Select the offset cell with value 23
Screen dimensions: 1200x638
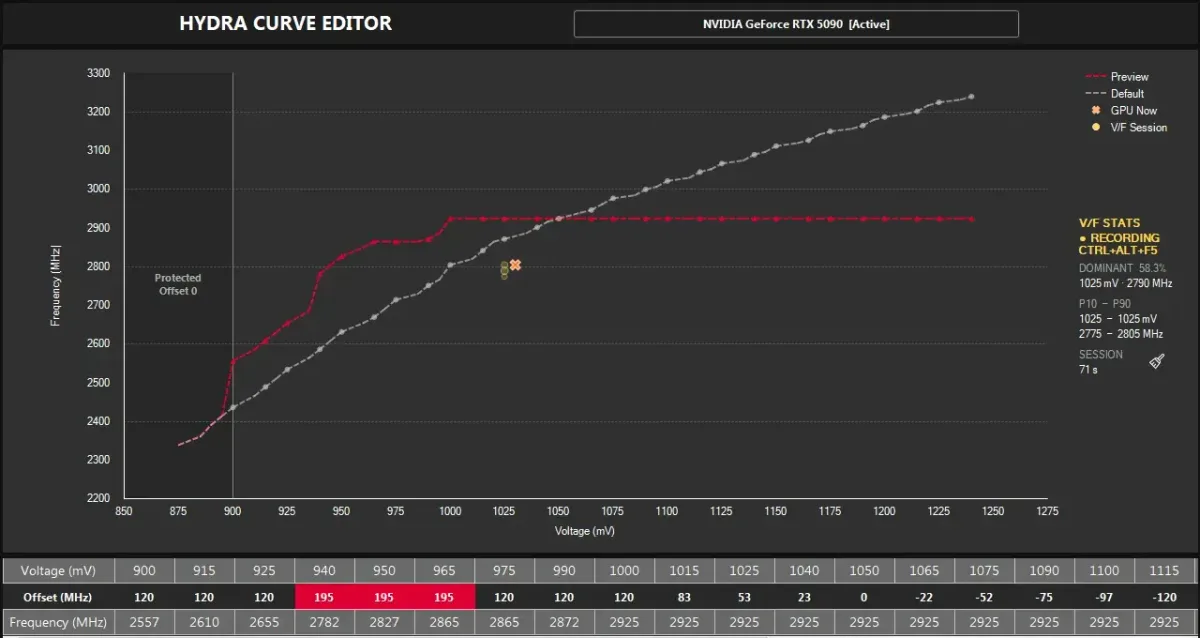click(805, 596)
